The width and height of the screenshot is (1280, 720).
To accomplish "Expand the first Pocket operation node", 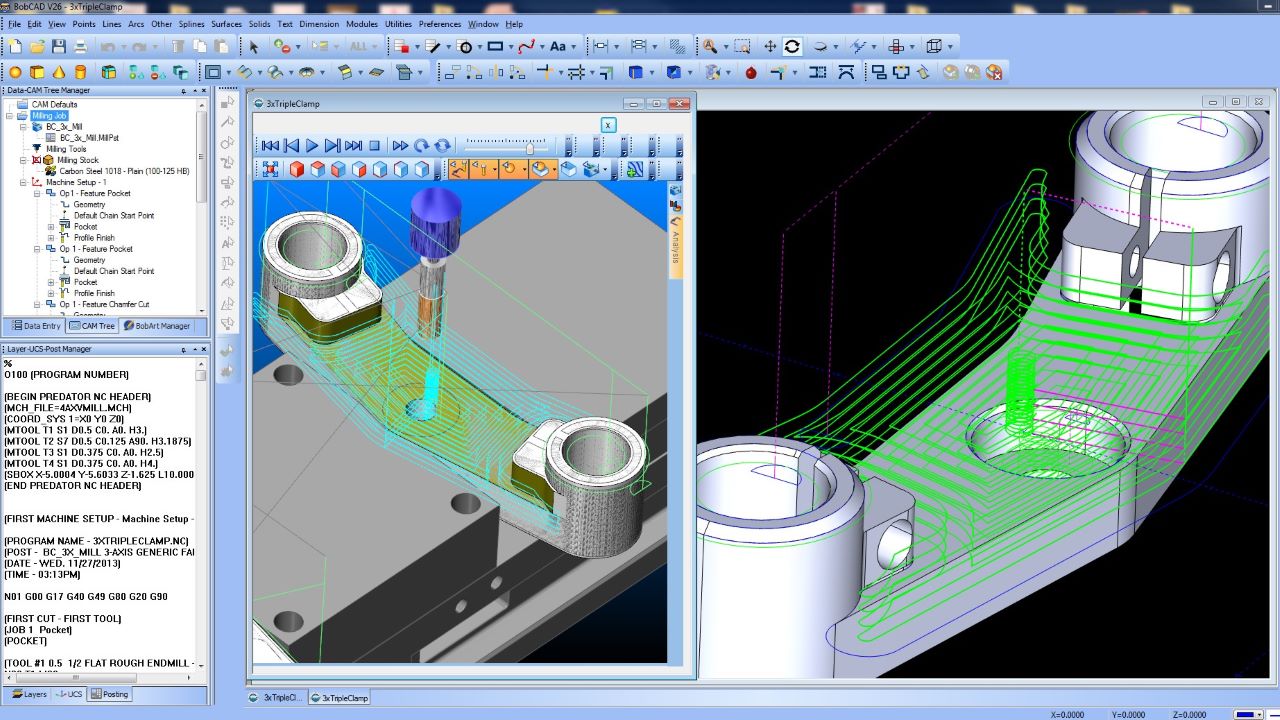I will click(x=51, y=227).
